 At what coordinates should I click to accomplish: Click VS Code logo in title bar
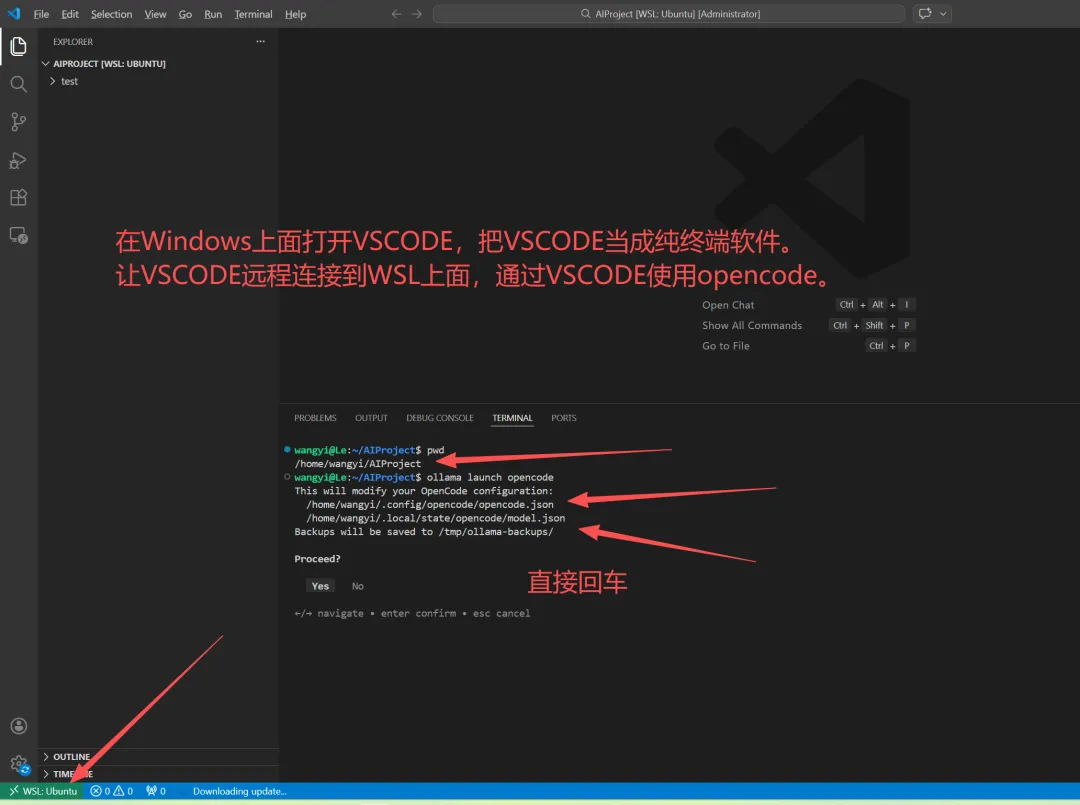coord(14,13)
